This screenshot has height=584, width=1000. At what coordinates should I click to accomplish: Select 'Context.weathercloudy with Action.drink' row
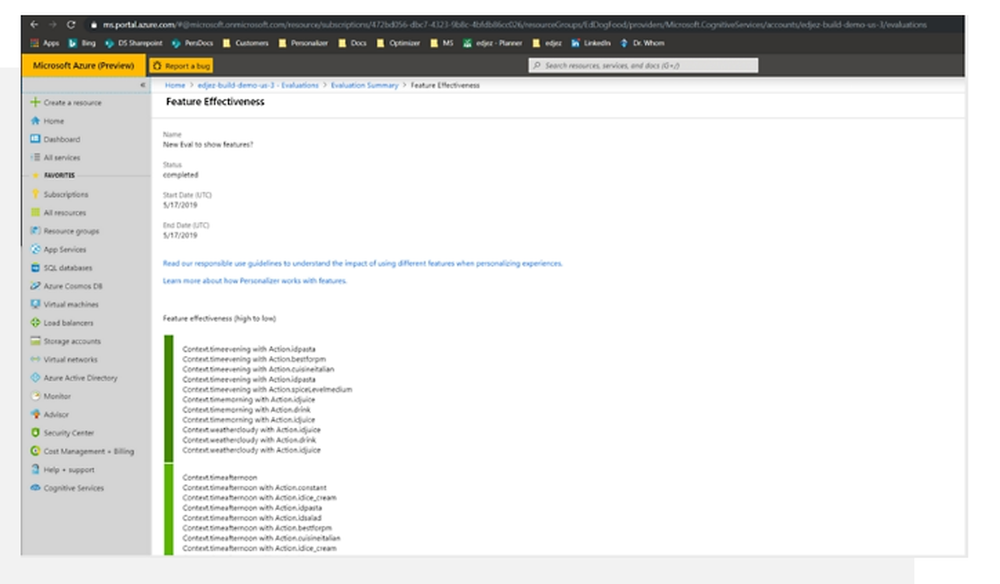coord(249,440)
